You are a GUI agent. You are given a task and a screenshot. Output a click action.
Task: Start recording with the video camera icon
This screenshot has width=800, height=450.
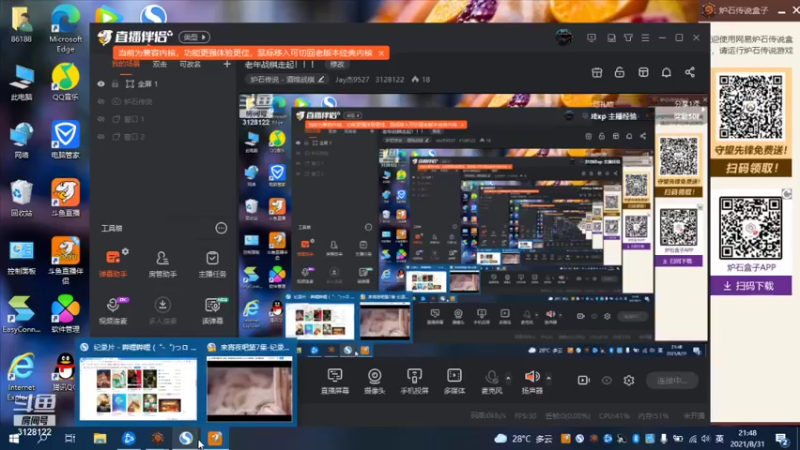coord(583,380)
